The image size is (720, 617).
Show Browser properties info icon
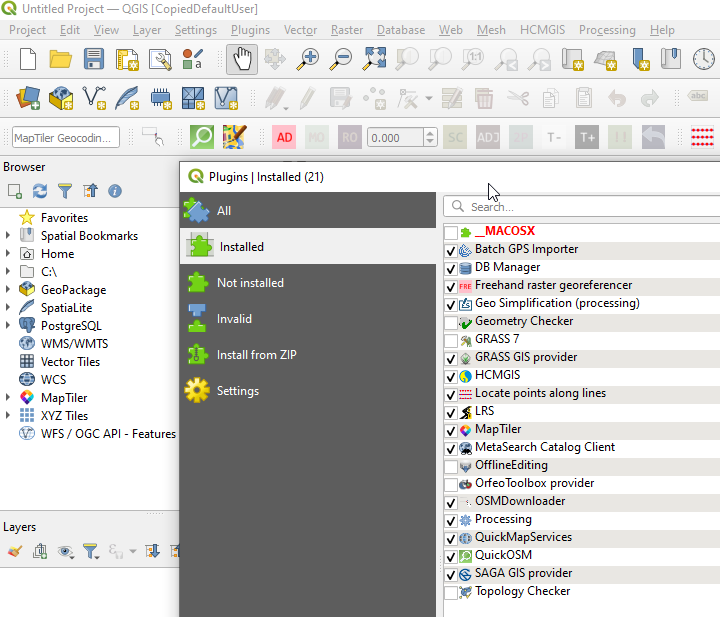[115, 191]
